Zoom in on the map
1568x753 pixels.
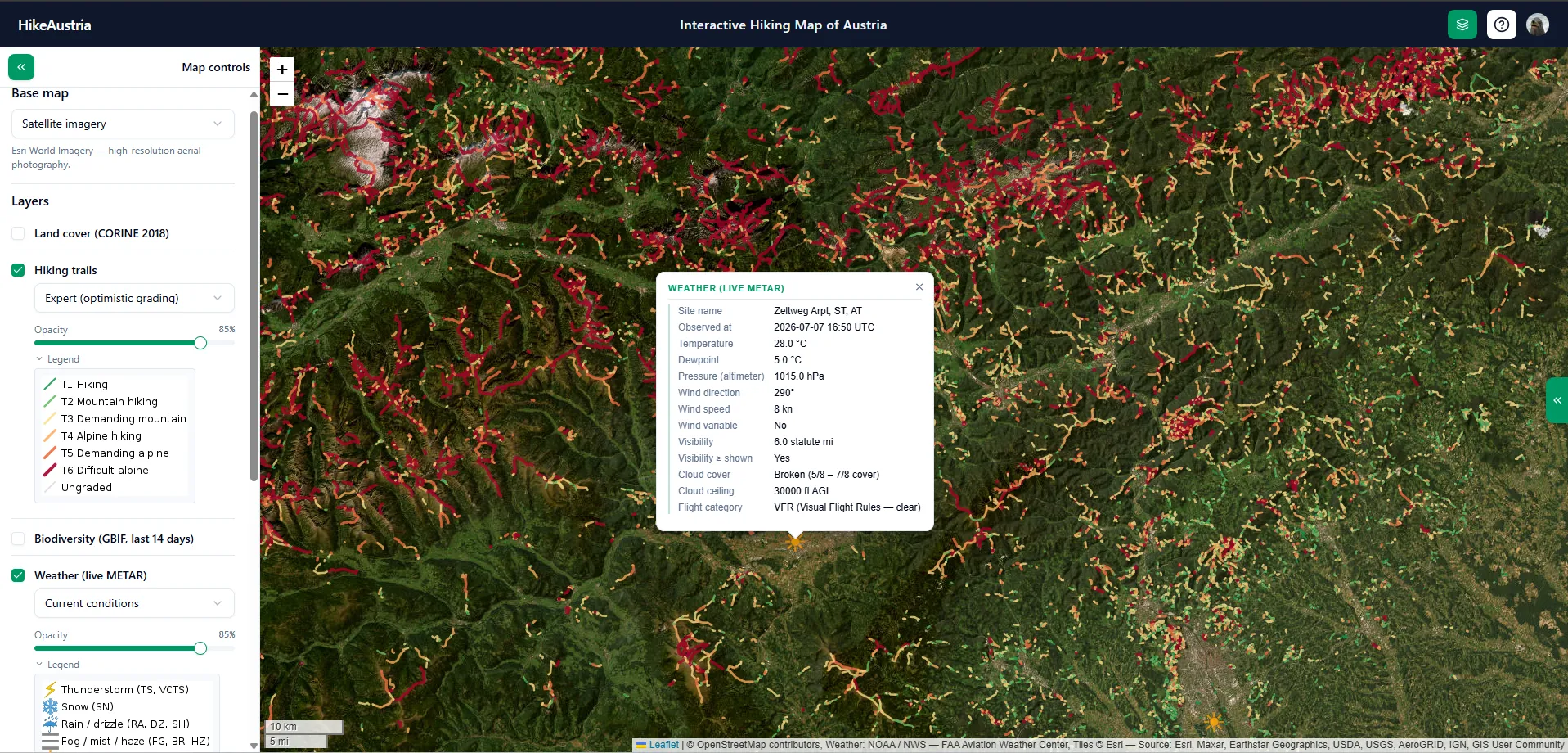282,70
